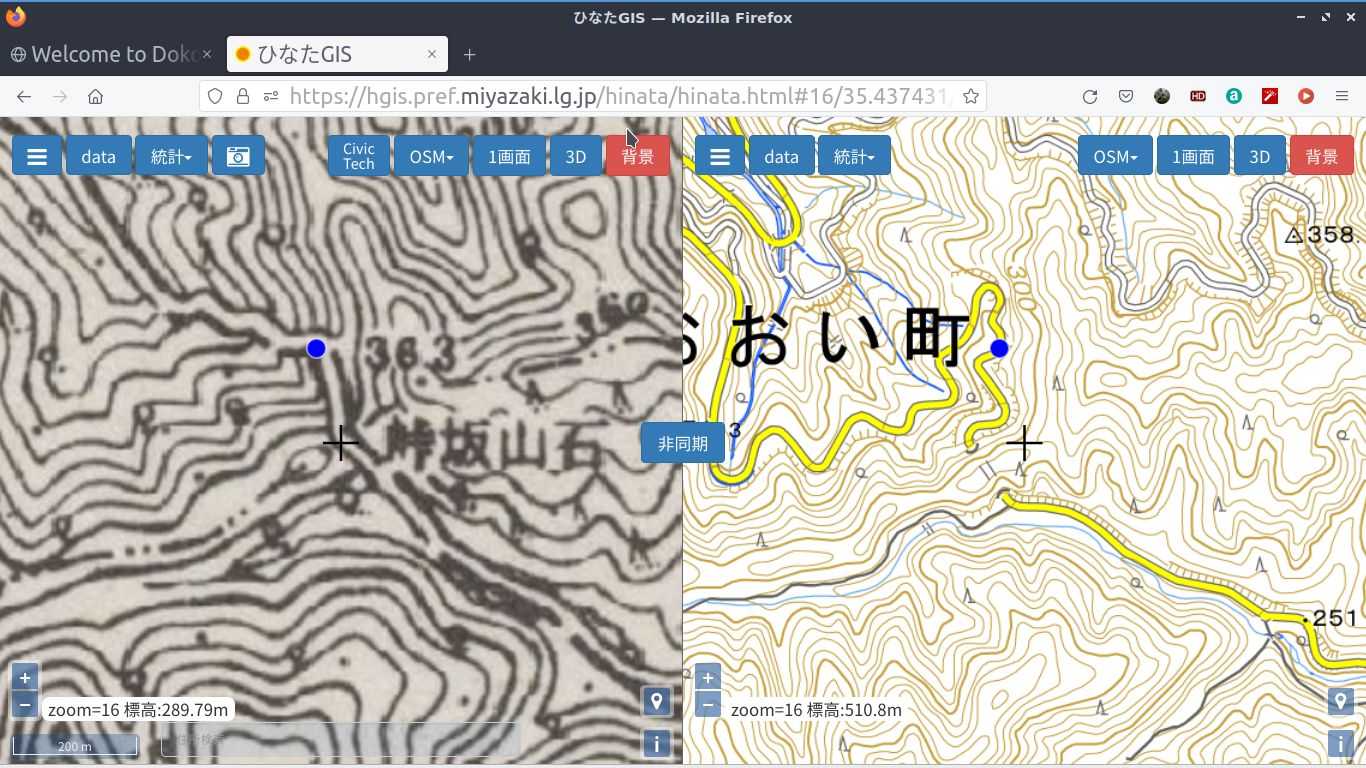This screenshot has height=768, width=1366.
Task: Click the screenshot camera icon on left map
Action: pyautogui.click(x=238, y=157)
